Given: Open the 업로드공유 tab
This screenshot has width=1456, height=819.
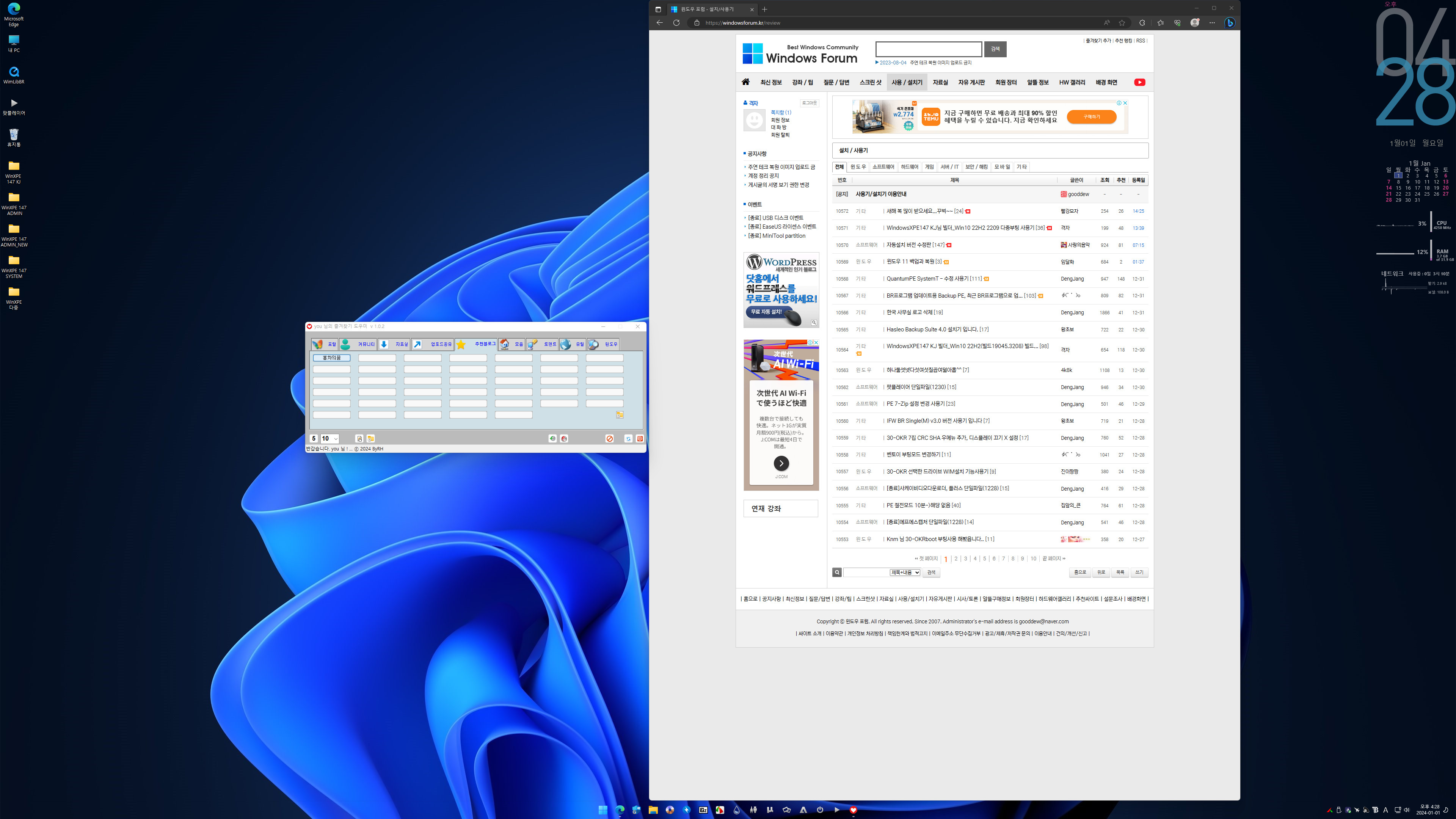Looking at the screenshot, I should (432, 344).
